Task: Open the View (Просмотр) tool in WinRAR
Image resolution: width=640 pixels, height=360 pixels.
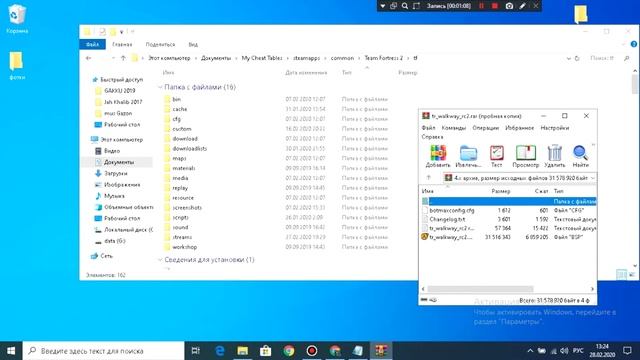Action: (526, 156)
